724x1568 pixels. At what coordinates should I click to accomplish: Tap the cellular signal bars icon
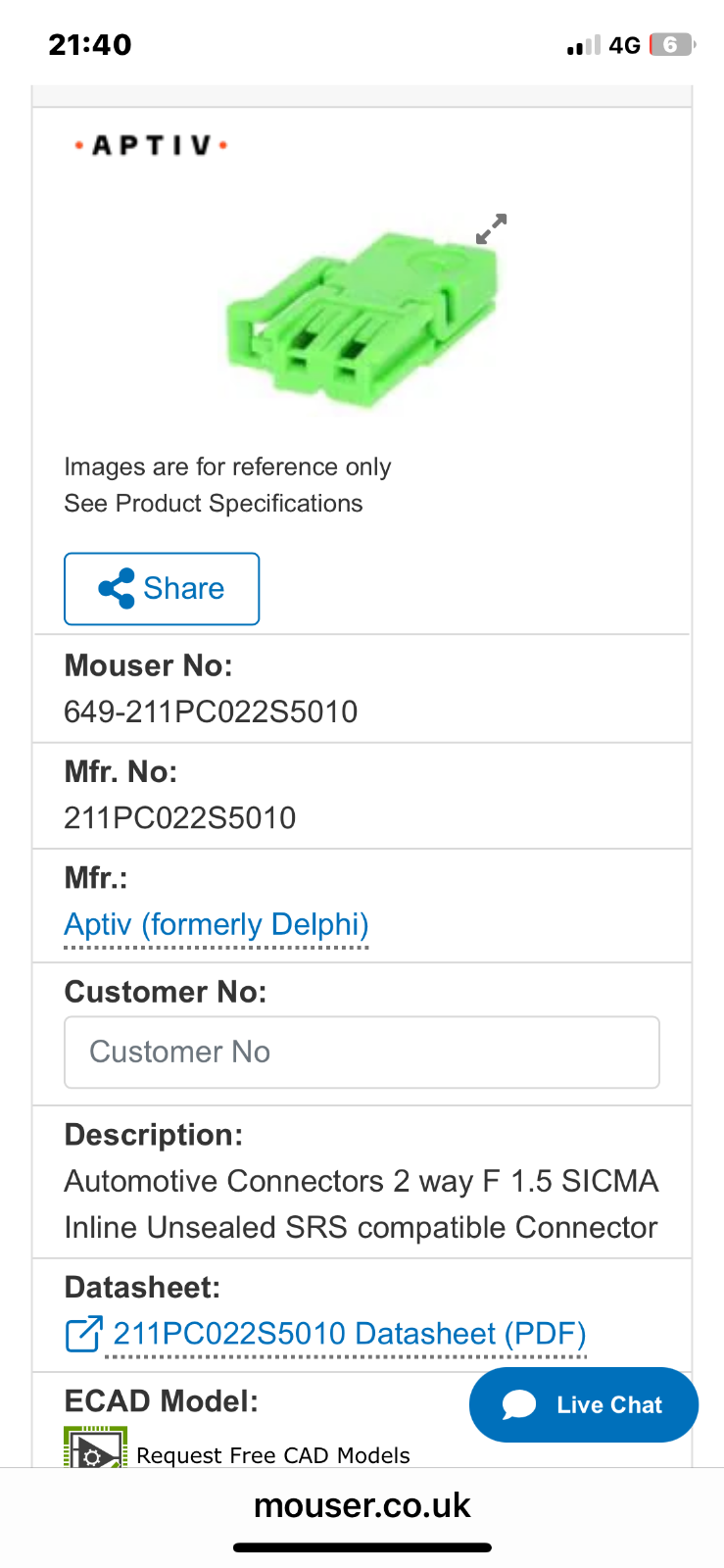[x=583, y=45]
